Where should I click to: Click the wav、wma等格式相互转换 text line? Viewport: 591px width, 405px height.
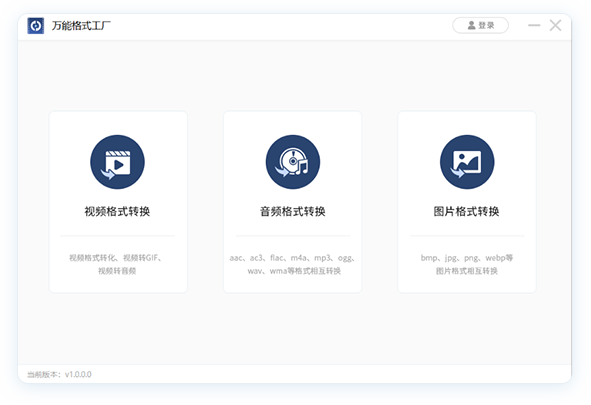point(294,271)
